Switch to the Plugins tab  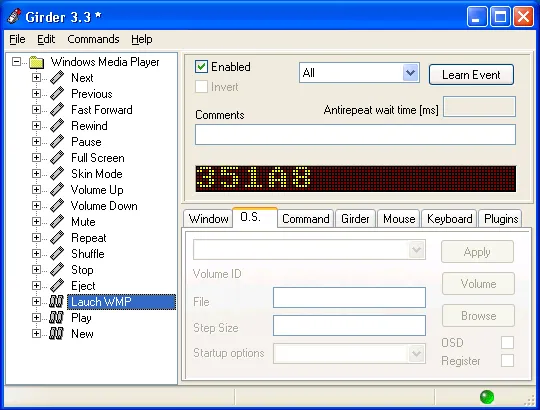pyautogui.click(x=501, y=219)
